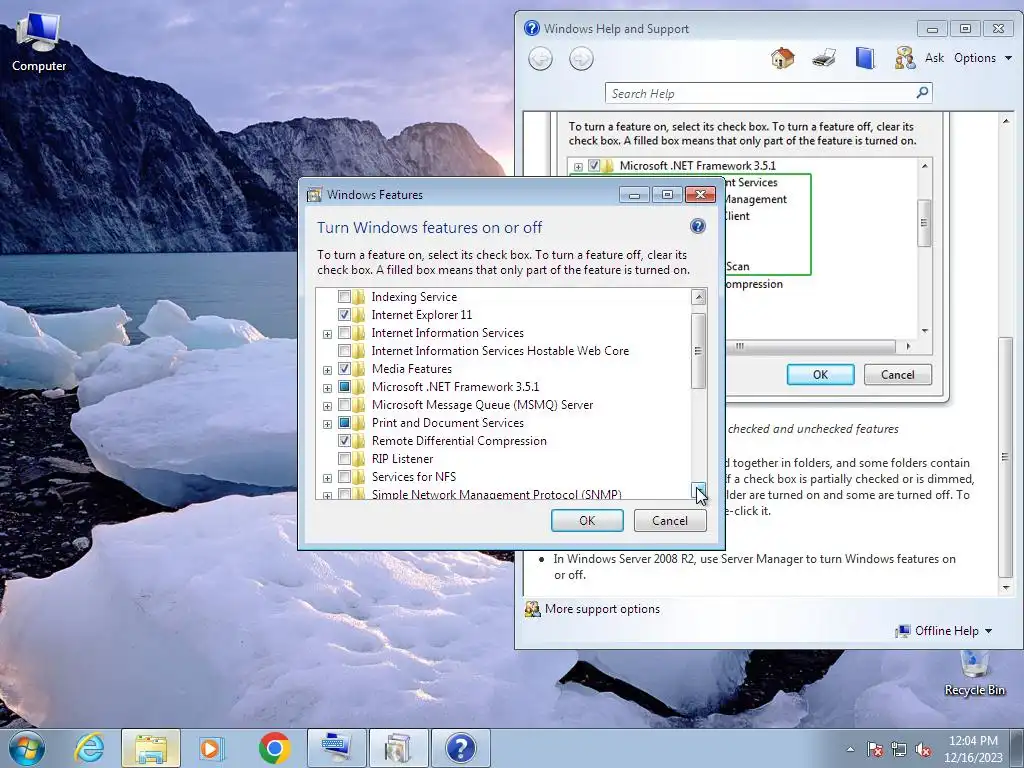1024x768 pixels.
Task: Open the Browse Help book icon
Action: click(865, 58)
